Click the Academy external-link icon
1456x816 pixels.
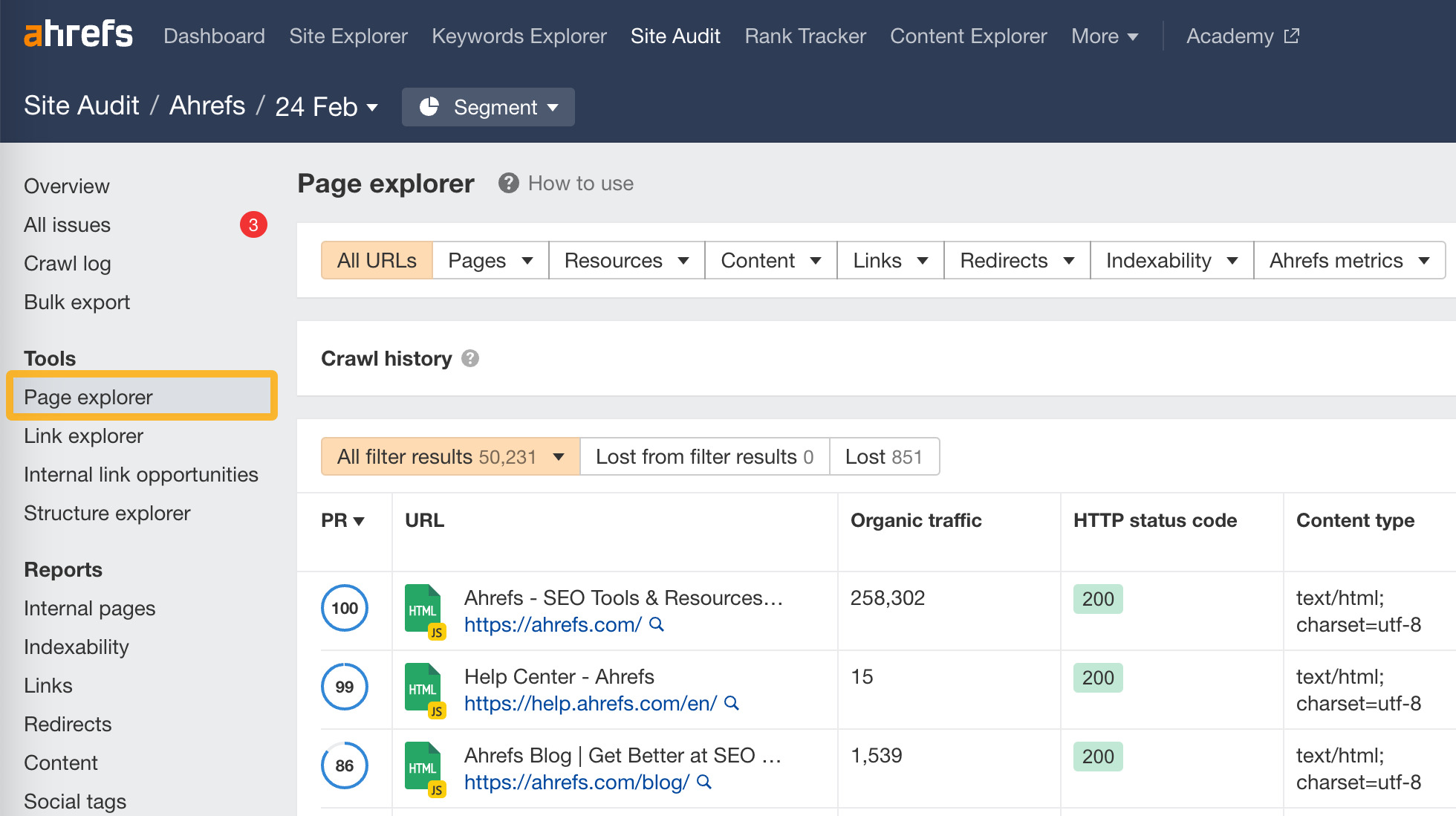coord(1293,34)
